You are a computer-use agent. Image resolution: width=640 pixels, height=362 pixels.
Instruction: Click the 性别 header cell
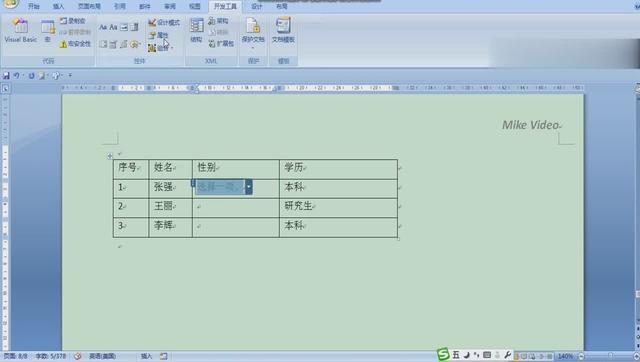coord(236,169)
